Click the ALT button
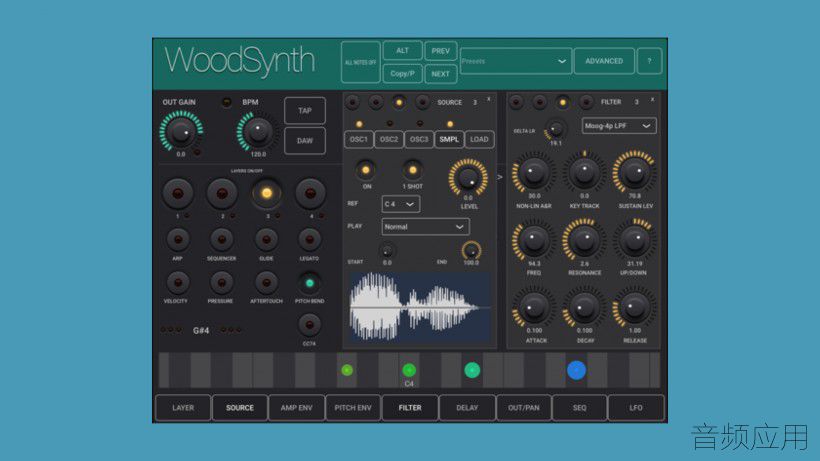This screenshot has height=461, width=820. pyautogui.click(x=402, y=51)
